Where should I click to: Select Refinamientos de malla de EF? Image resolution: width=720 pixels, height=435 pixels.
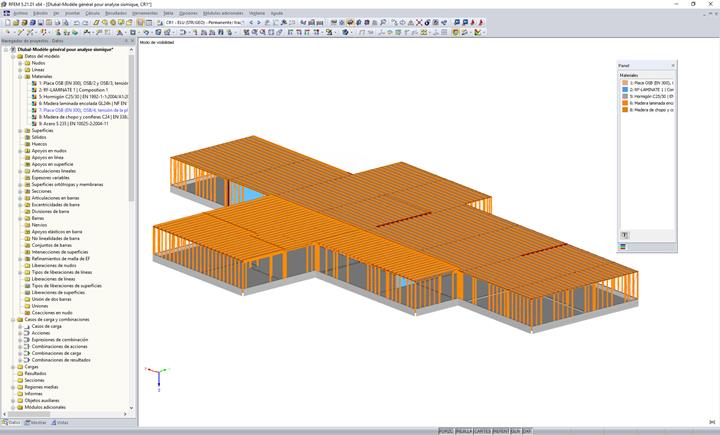61,259
